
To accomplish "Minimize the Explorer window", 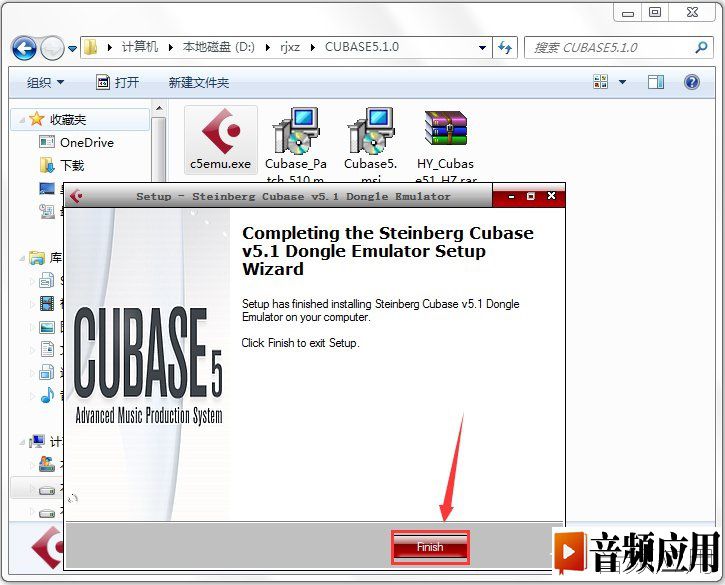I will [628, 13].
